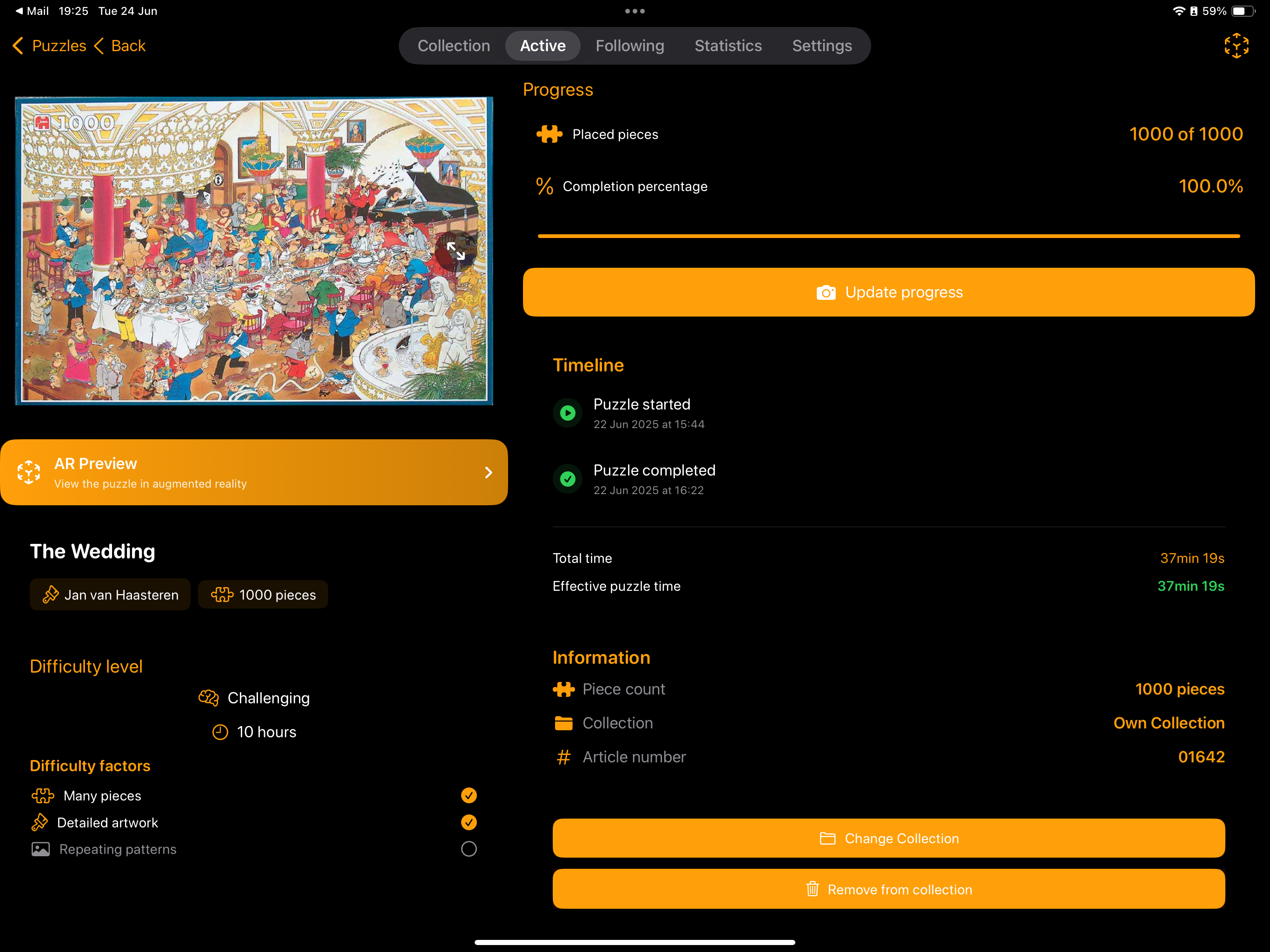Tap the puzzle piece icon beside Placed pieces

(x=549, y=134)
